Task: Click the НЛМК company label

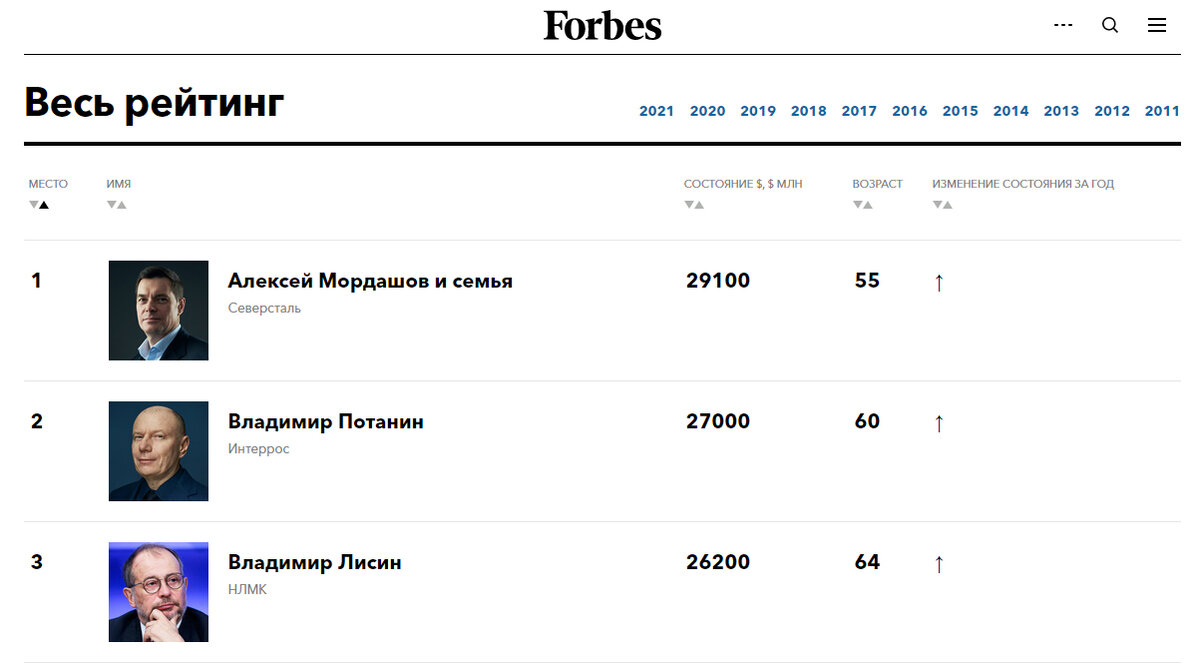Action: 247,590
